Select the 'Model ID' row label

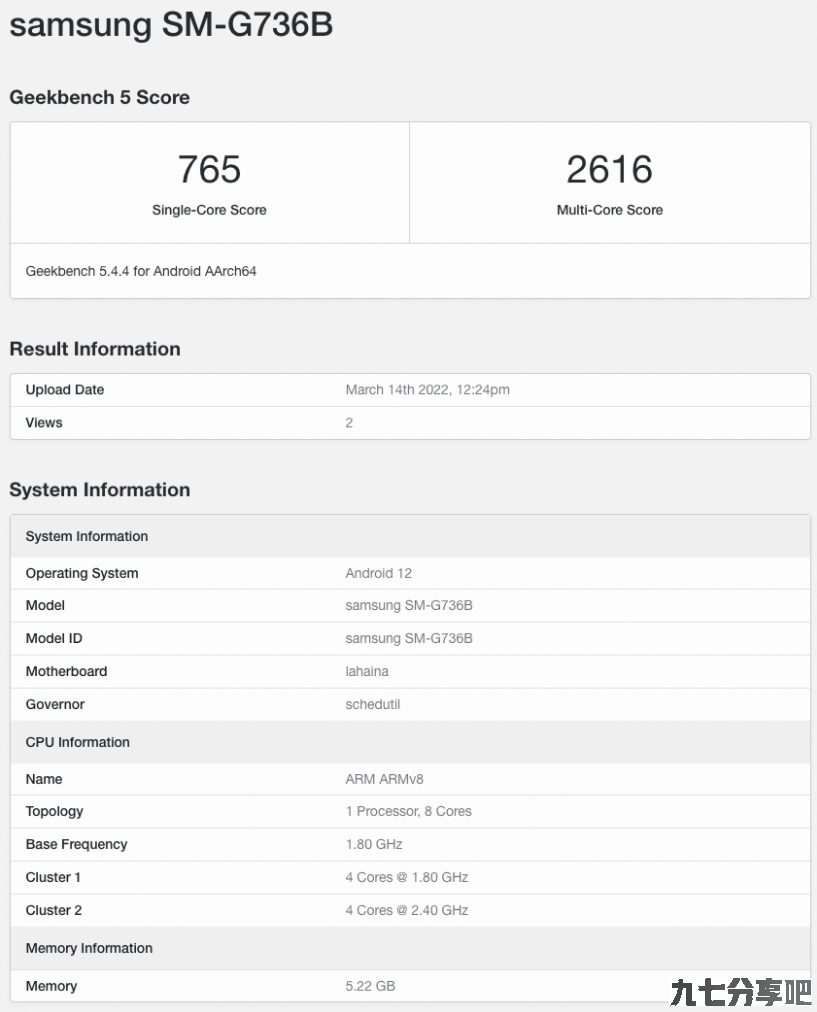[x=54, y=638]
